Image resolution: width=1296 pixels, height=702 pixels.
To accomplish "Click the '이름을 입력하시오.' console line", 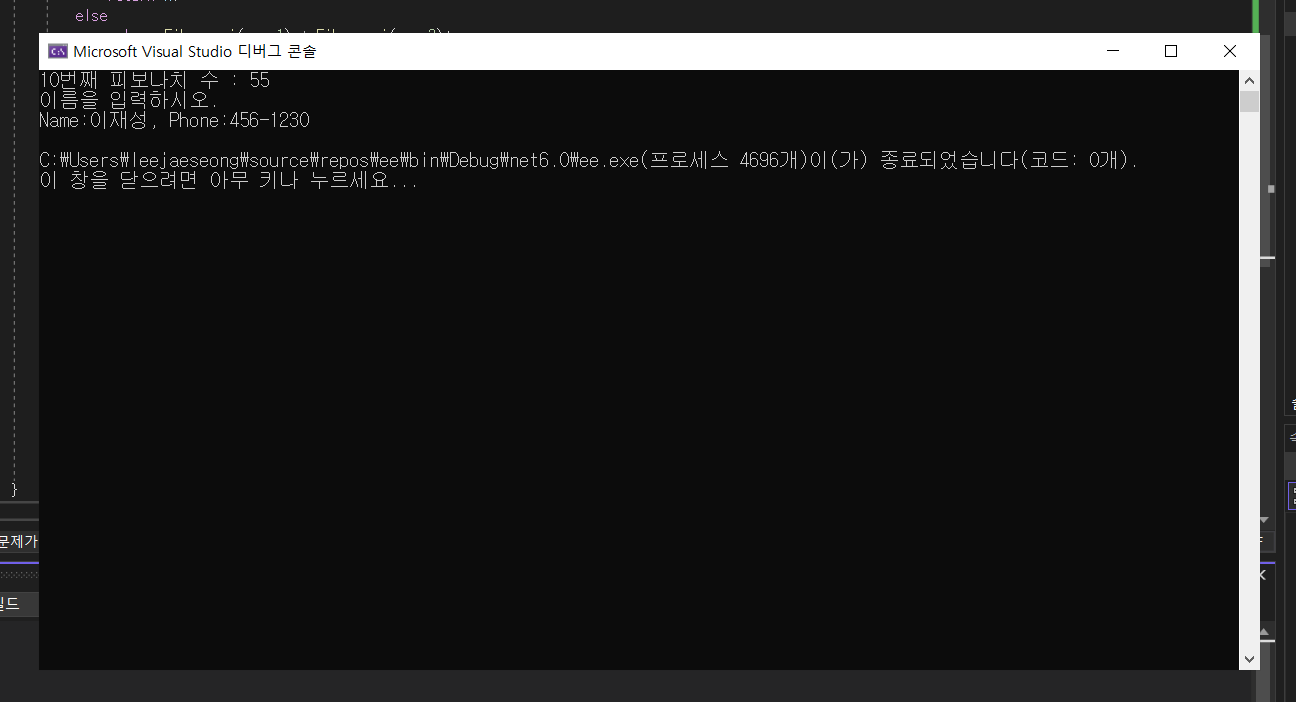I will (128, 100).
